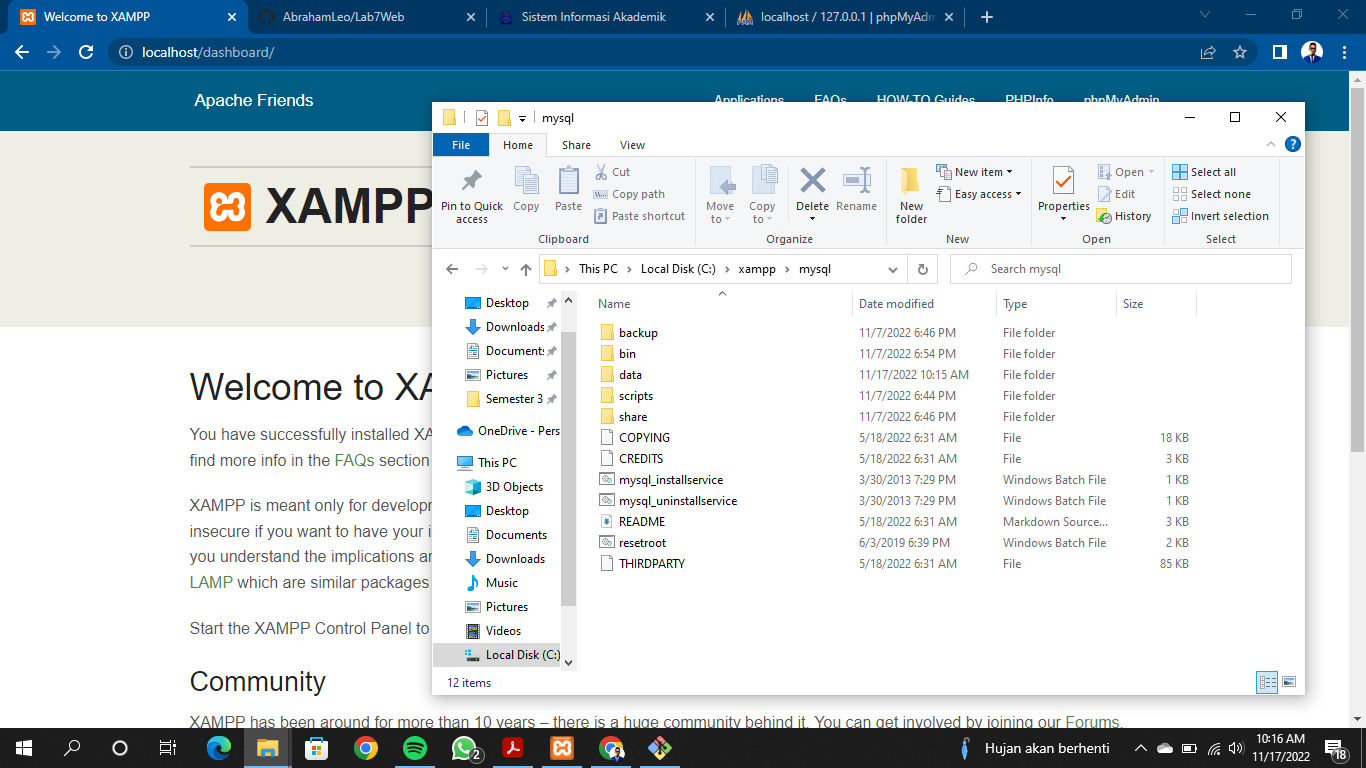Click the Paste ribbon icon
This screenshot has height=768, width=1366.
coord(568,181)
